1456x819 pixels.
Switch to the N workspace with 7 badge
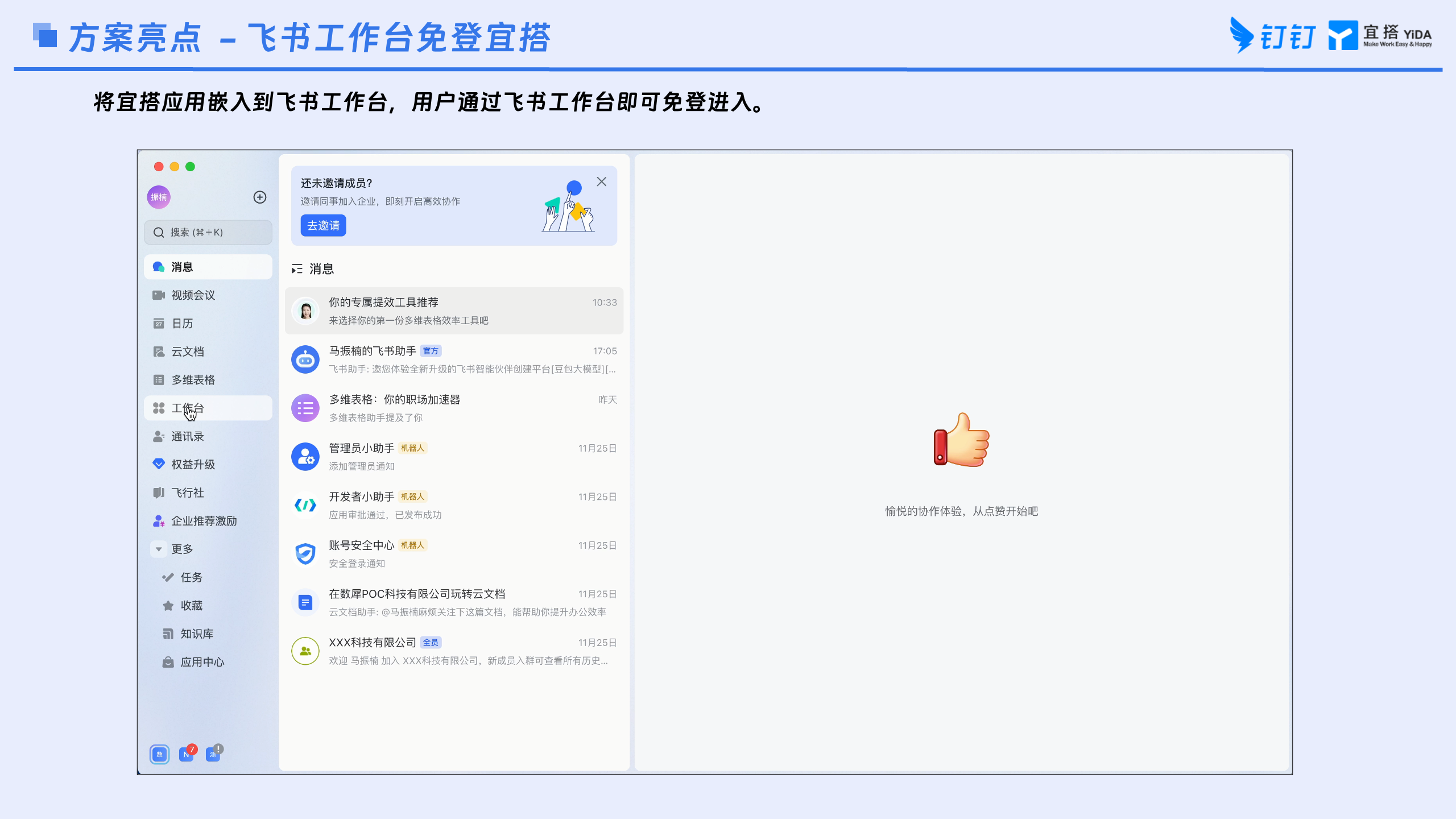(187, 754)
